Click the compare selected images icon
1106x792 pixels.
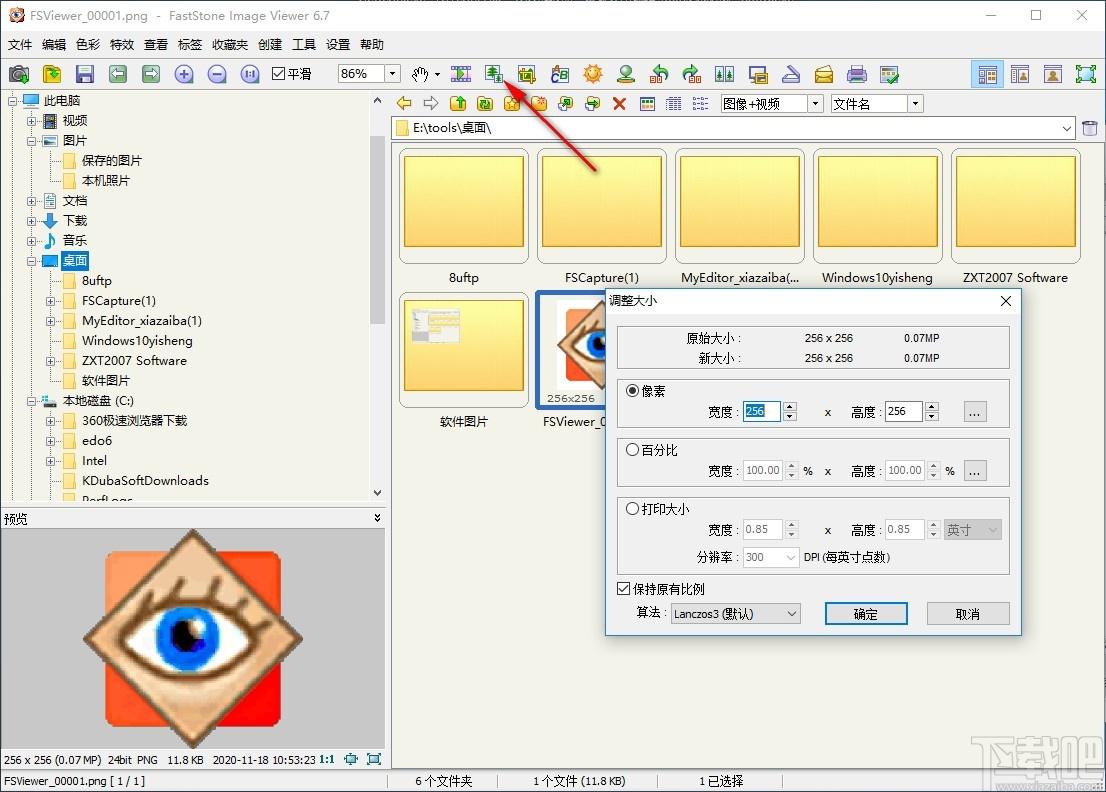[724, 74]
